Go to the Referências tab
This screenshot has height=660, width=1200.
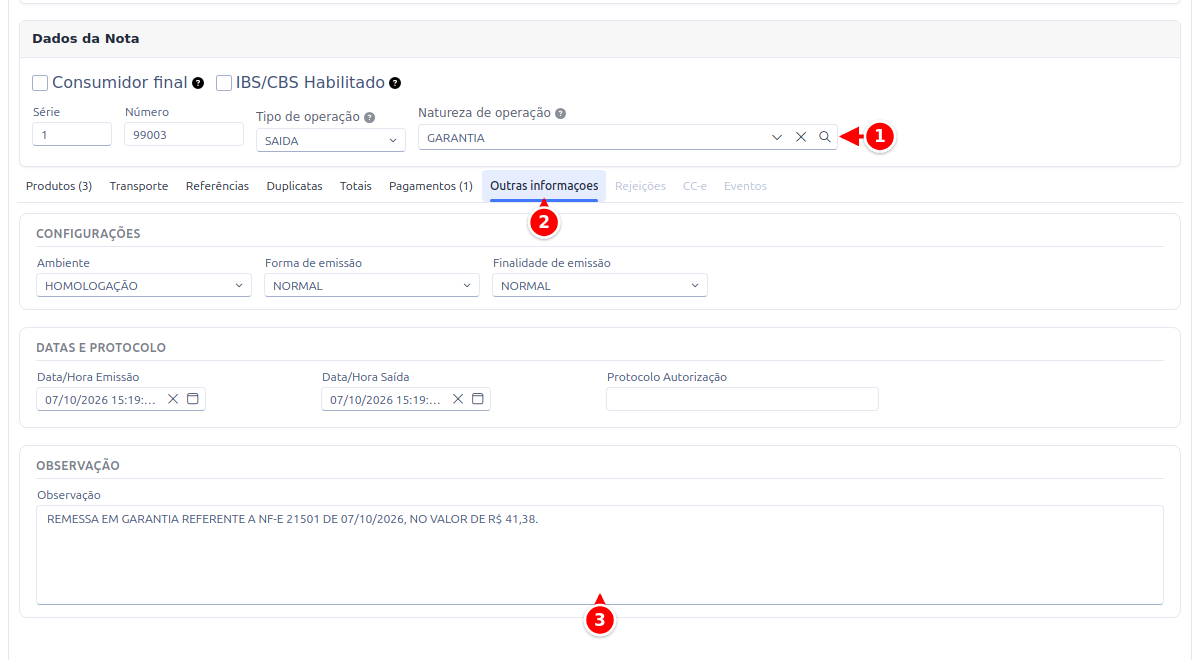[x=217, y=186]
